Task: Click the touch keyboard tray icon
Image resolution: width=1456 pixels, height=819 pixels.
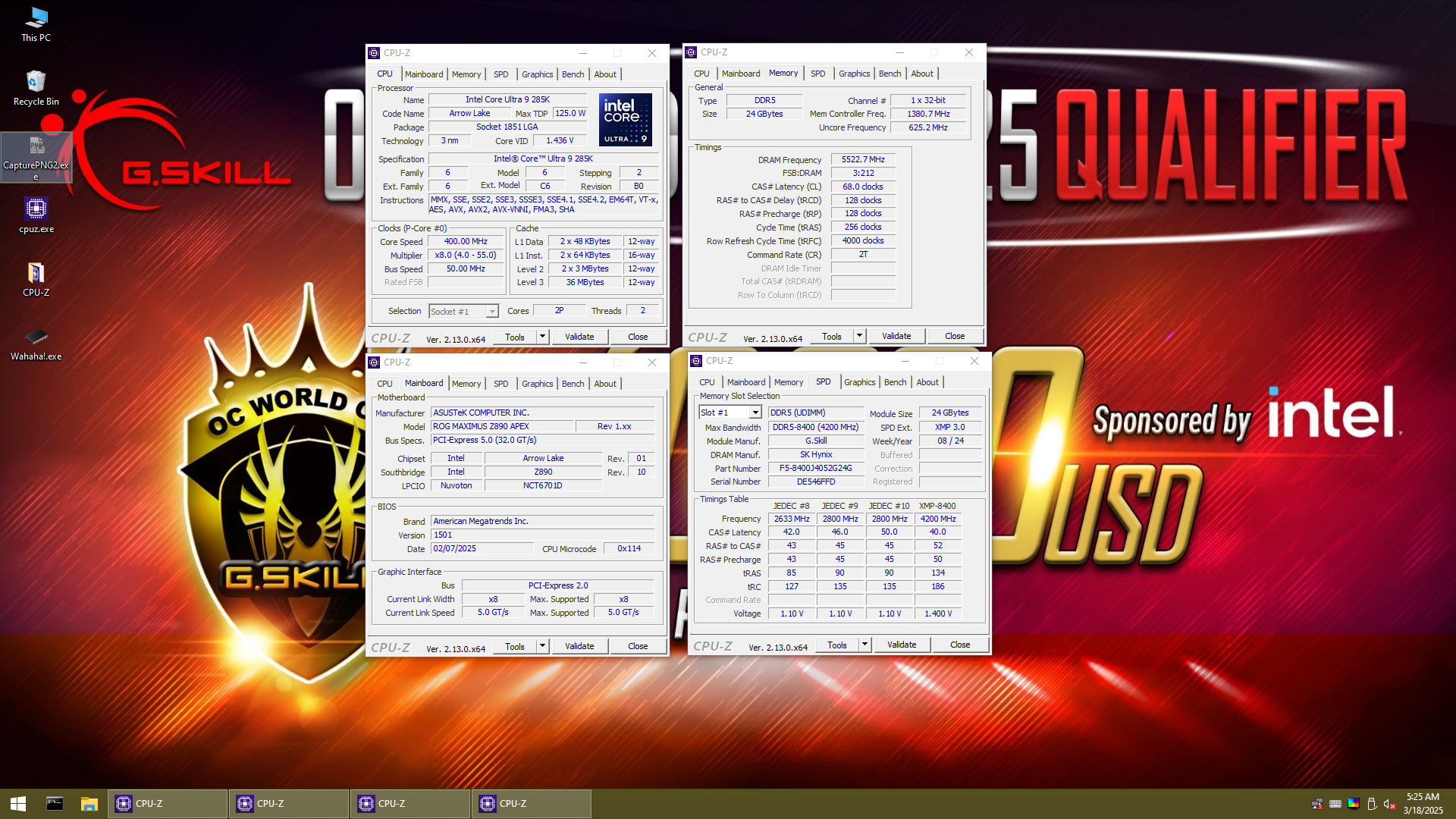Action: (x=1335, y=804)
